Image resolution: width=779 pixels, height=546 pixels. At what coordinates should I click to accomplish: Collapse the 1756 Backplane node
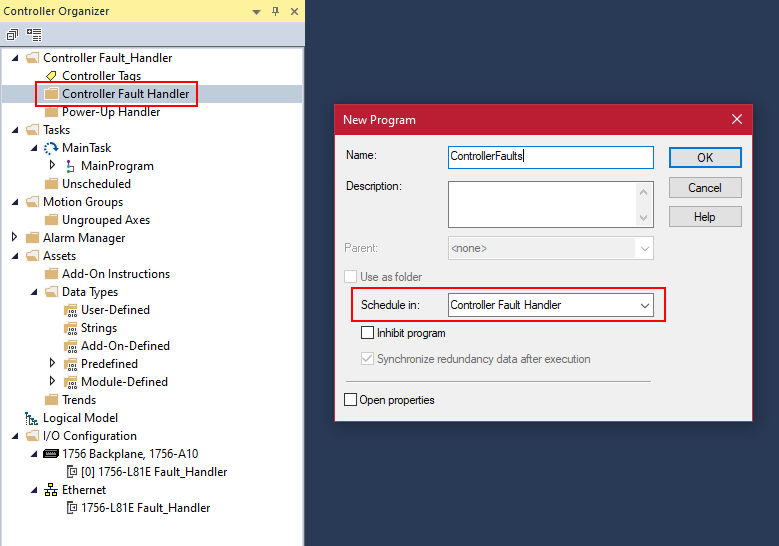(x=34, y=454)
